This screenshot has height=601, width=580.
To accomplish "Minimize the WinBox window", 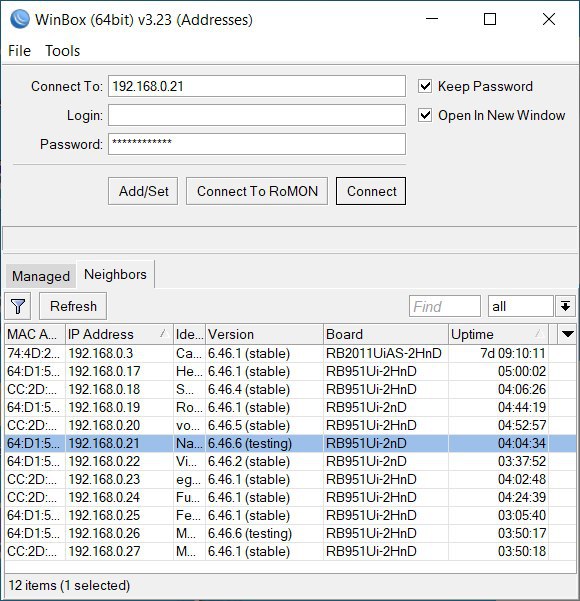I will coord(432,19).
